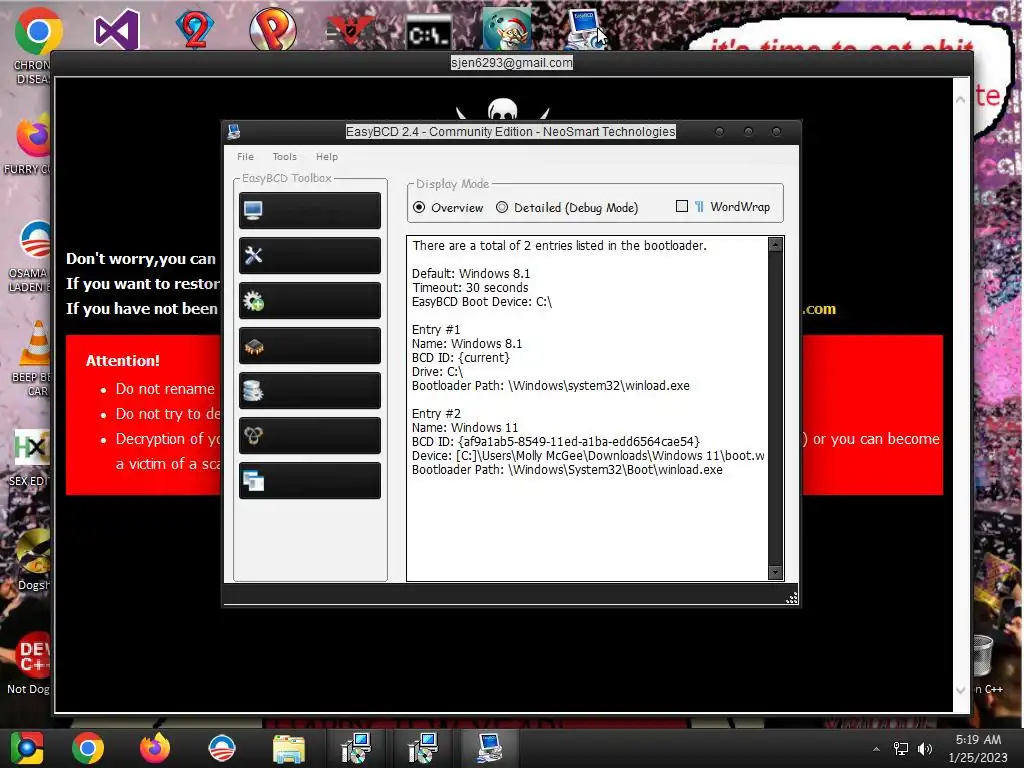Click the Dev C++ desktop icon
The height and width of the screenshot is (768, 1024).
(x=33, y=656)
